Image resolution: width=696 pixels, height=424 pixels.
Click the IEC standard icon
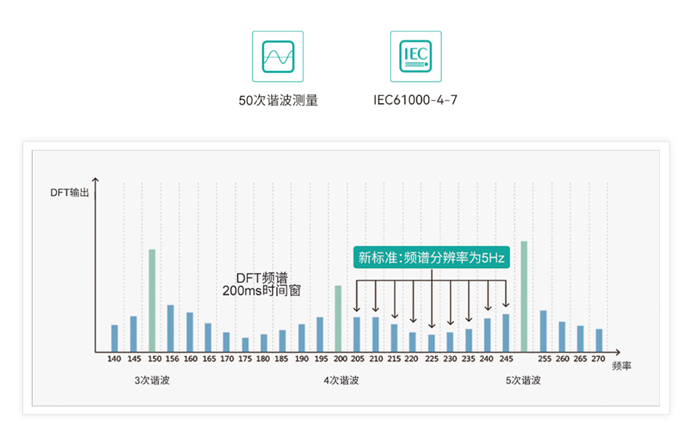[415, 57]
